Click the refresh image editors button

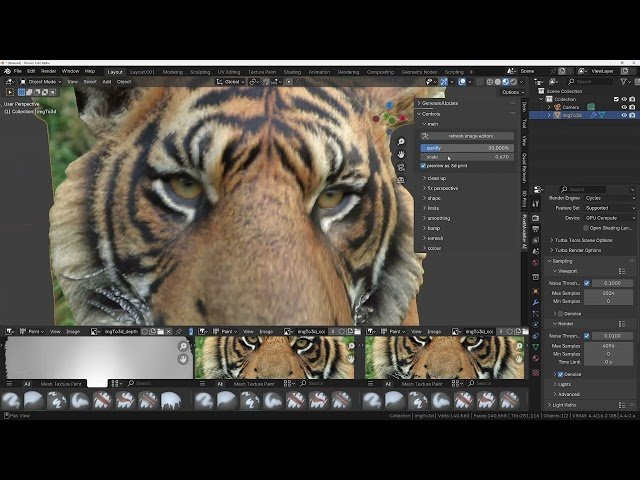(x=467, y=136)
